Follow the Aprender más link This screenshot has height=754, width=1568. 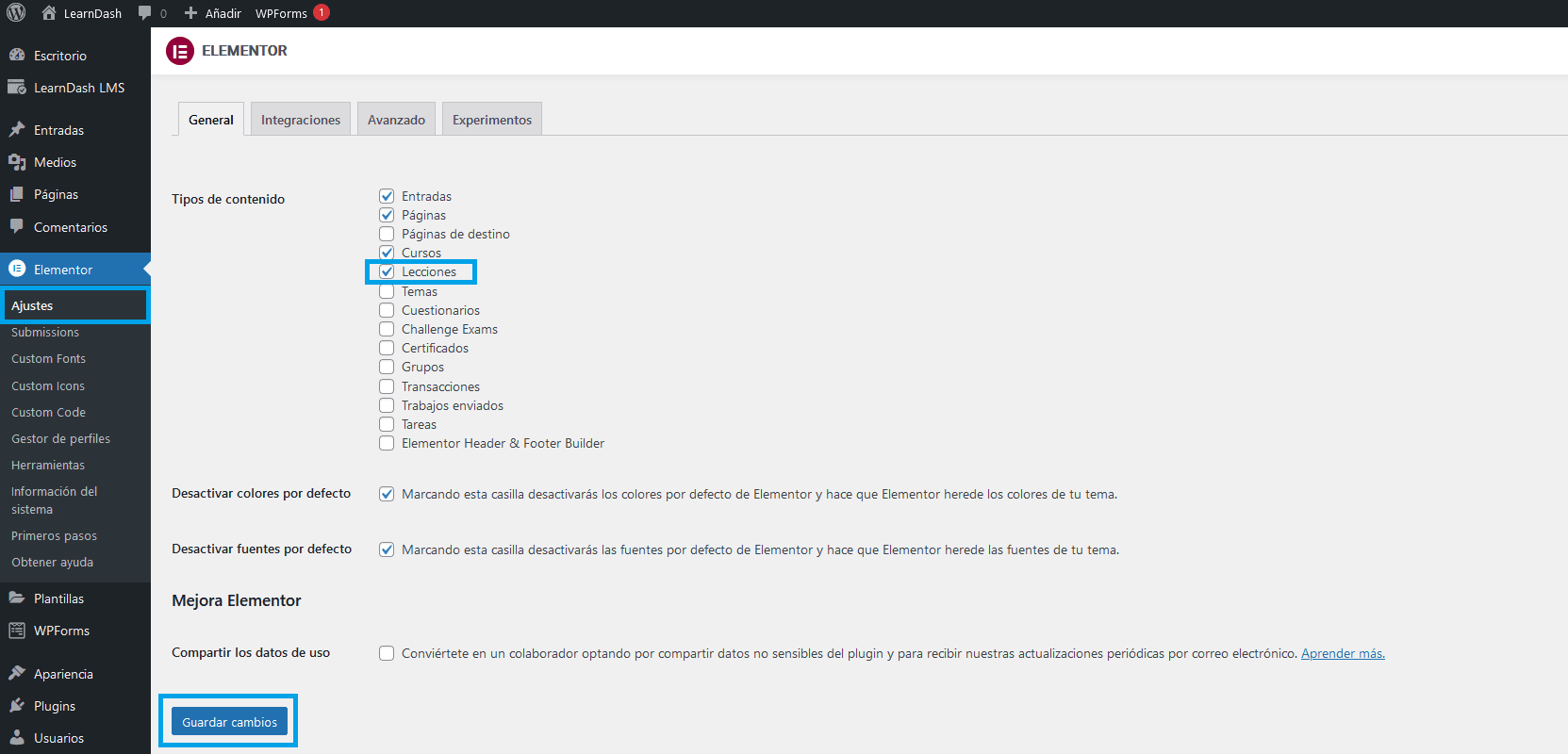pyautogui.click(x=1343, y=653)
